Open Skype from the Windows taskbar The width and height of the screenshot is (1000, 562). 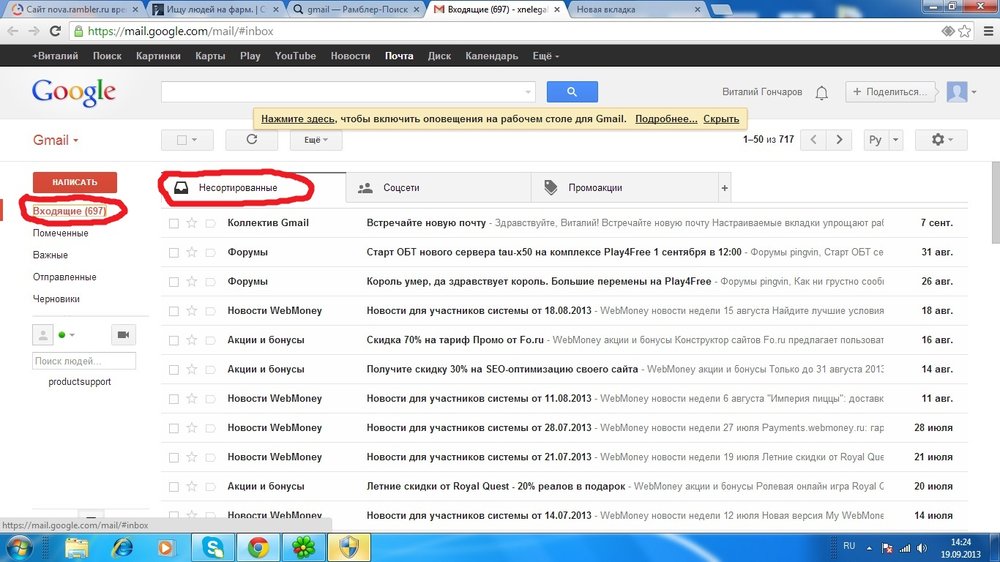(213, 547)
